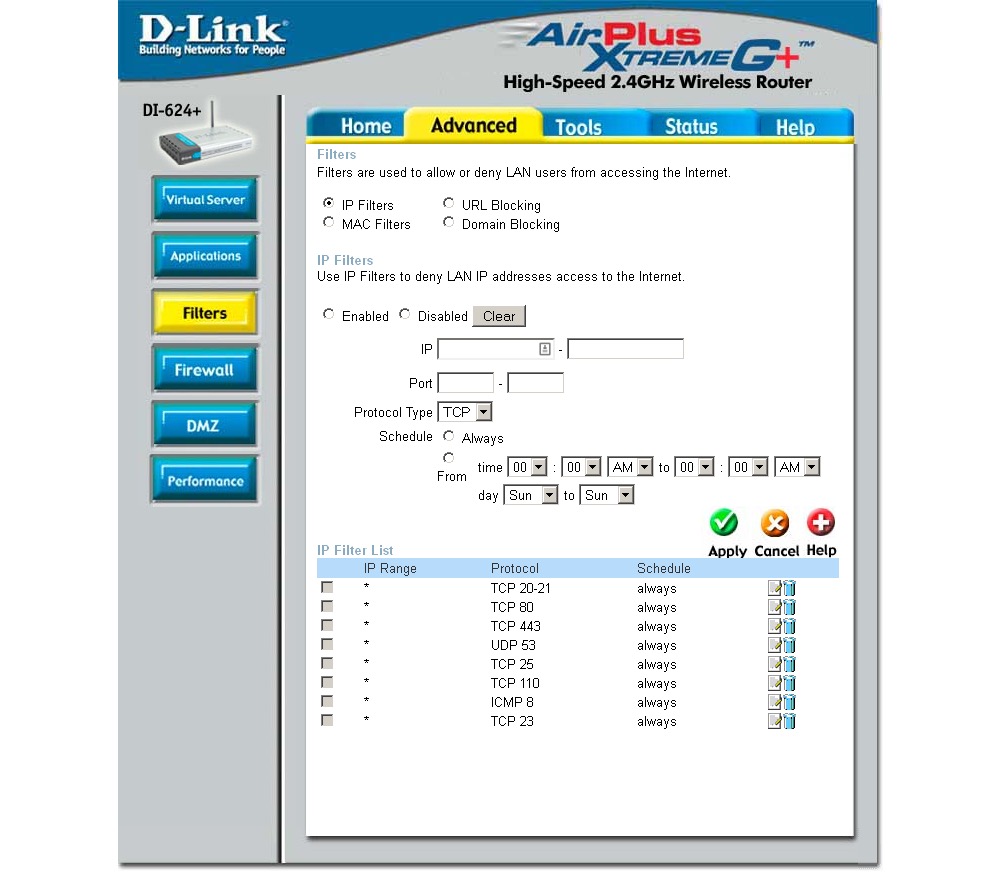Screen dimensions: 1008x879
Task: Select the IP Filters radio button
Action: [328, 203]
